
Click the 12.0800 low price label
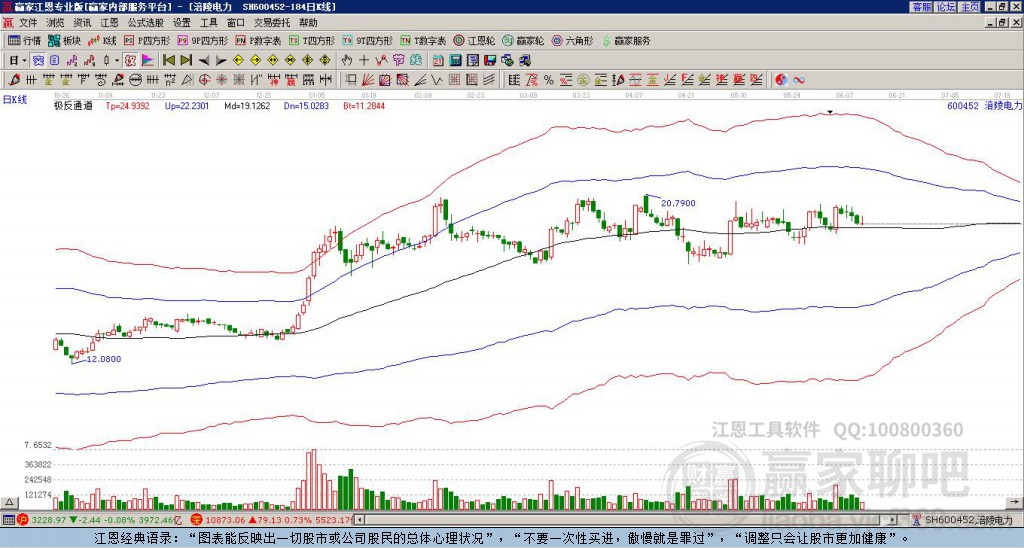104,359
